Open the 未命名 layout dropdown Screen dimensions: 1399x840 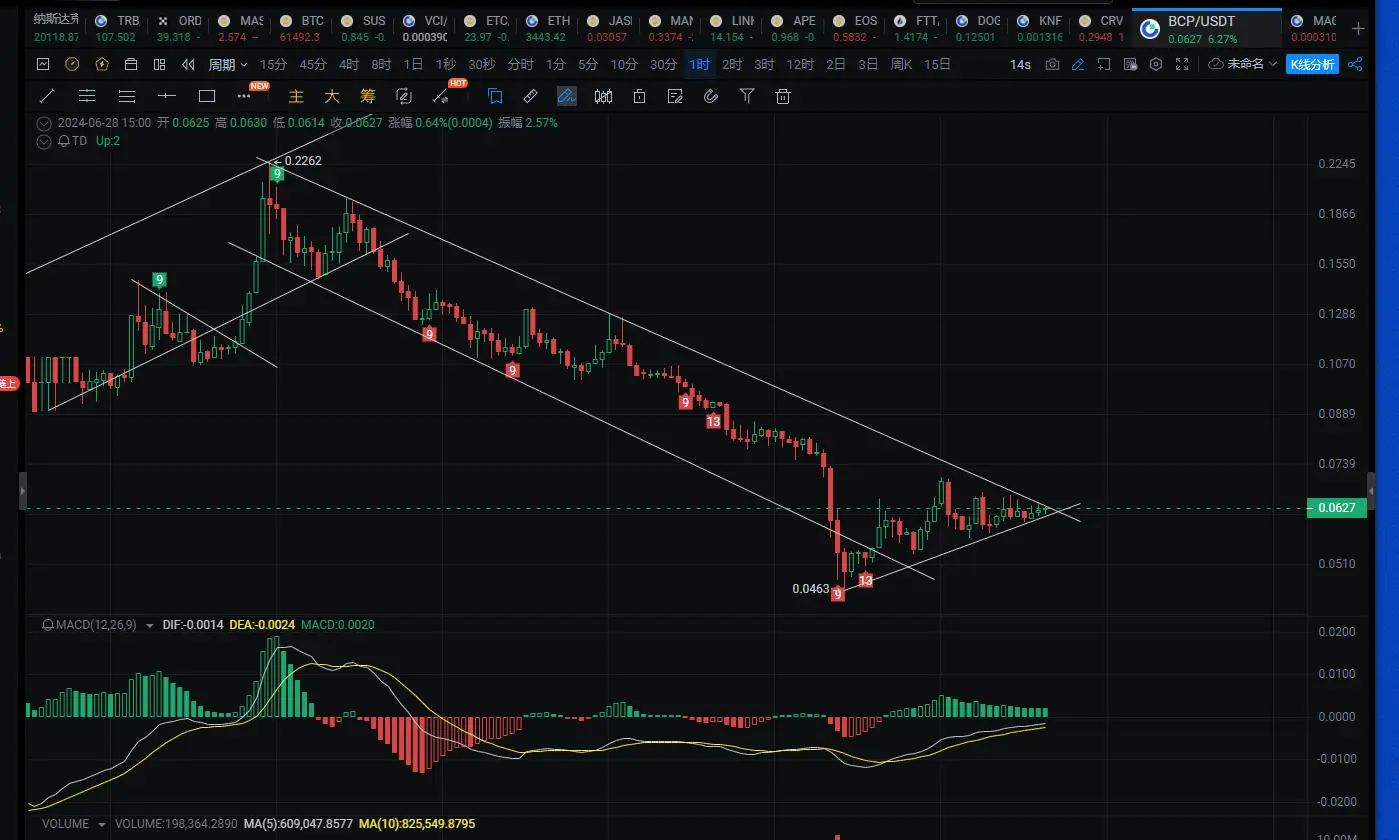(1244, 65)
